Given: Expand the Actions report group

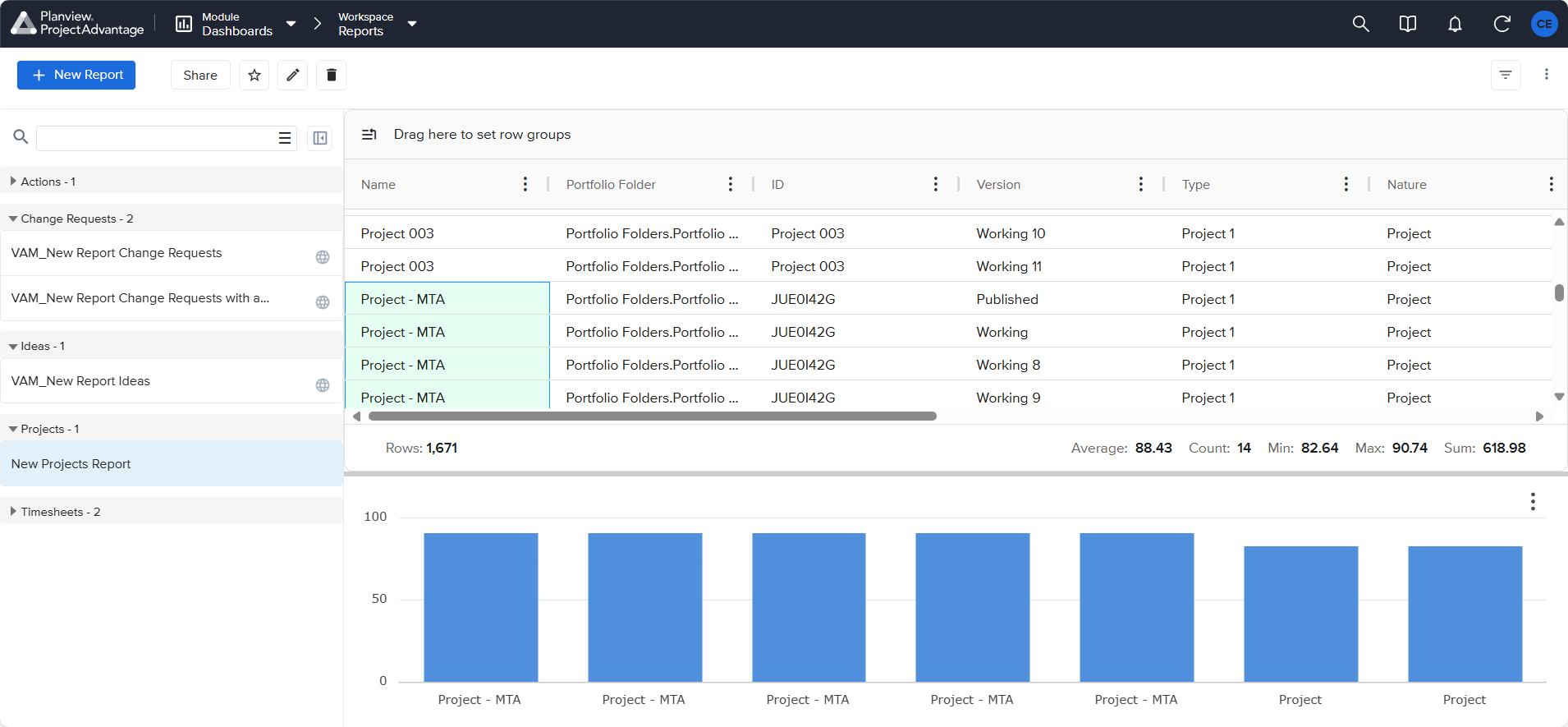Looking at the screenshot, I should (13, 182).
